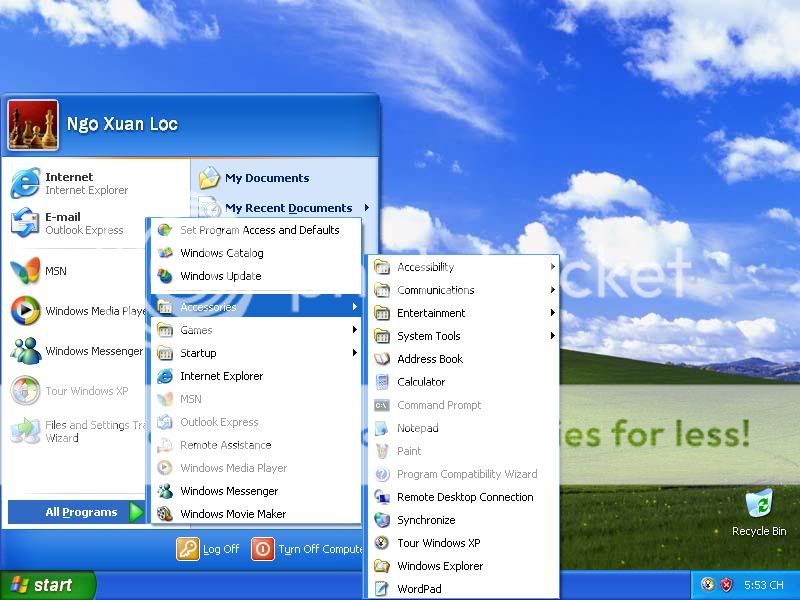
Task: Click the WordPad icon
Action: point(382,589)
